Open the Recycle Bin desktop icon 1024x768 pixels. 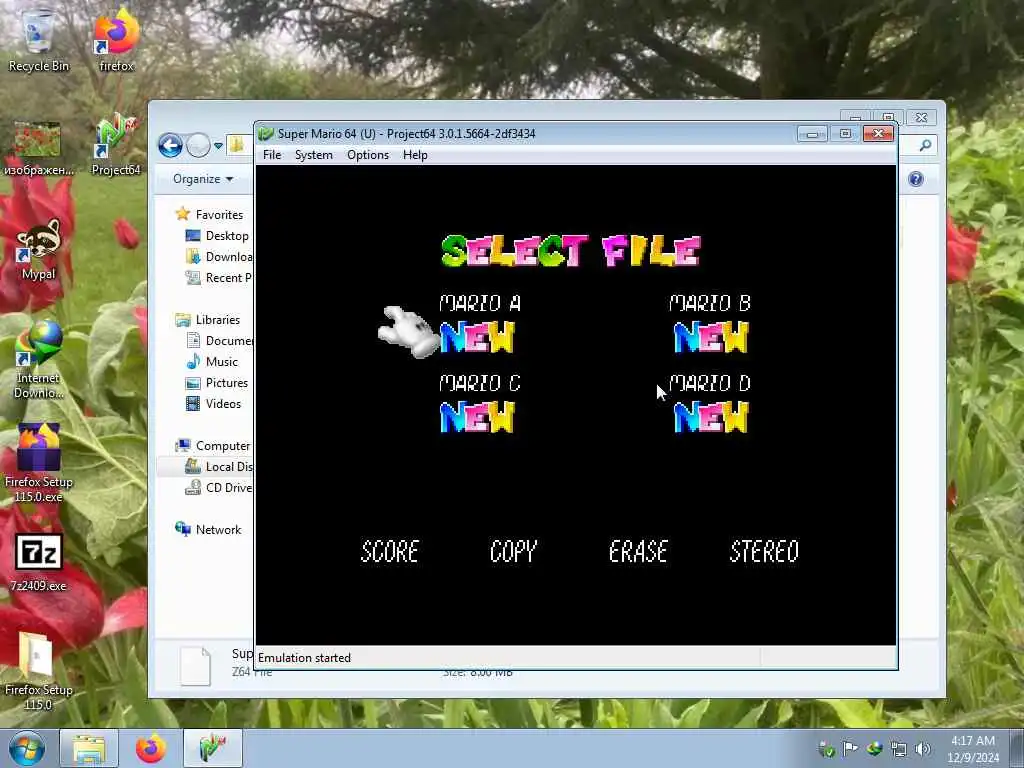[38, 39]
